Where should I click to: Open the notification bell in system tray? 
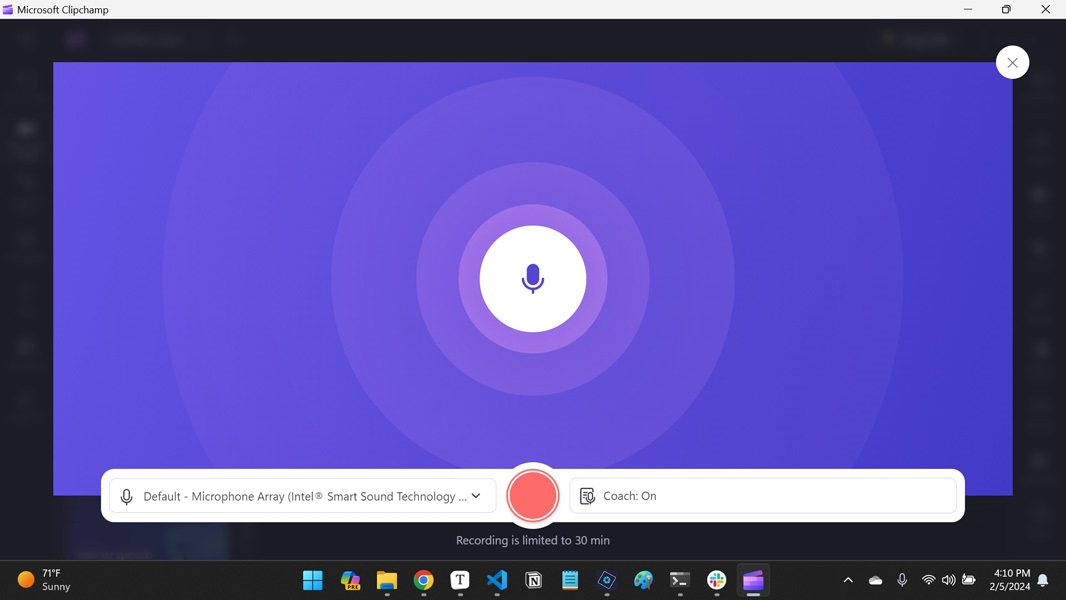(x=1043, y=580)
